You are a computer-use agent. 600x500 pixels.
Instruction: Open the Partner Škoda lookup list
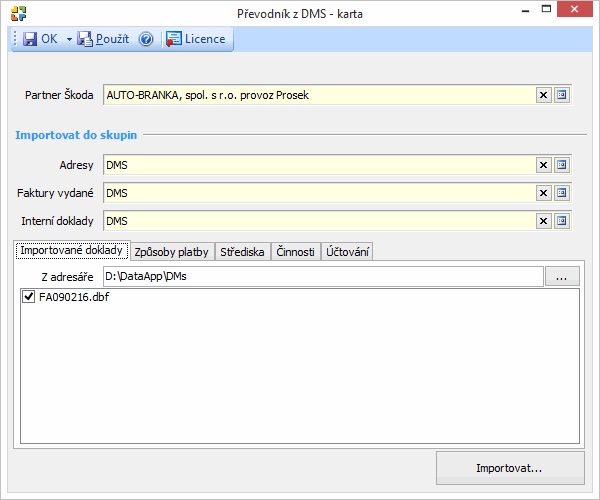click(561, 95)
